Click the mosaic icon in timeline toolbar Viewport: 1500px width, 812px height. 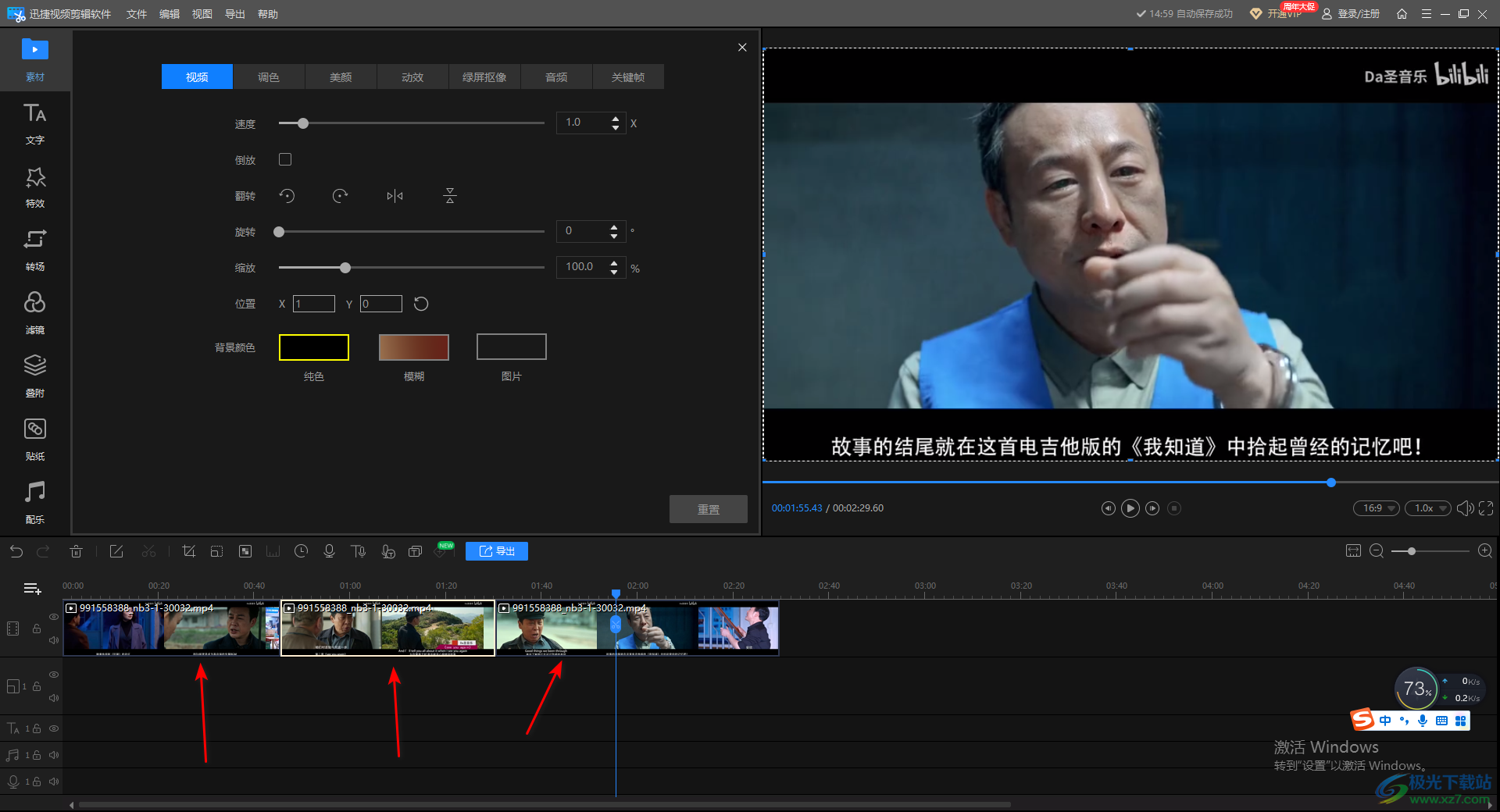(x=245, y=551)
